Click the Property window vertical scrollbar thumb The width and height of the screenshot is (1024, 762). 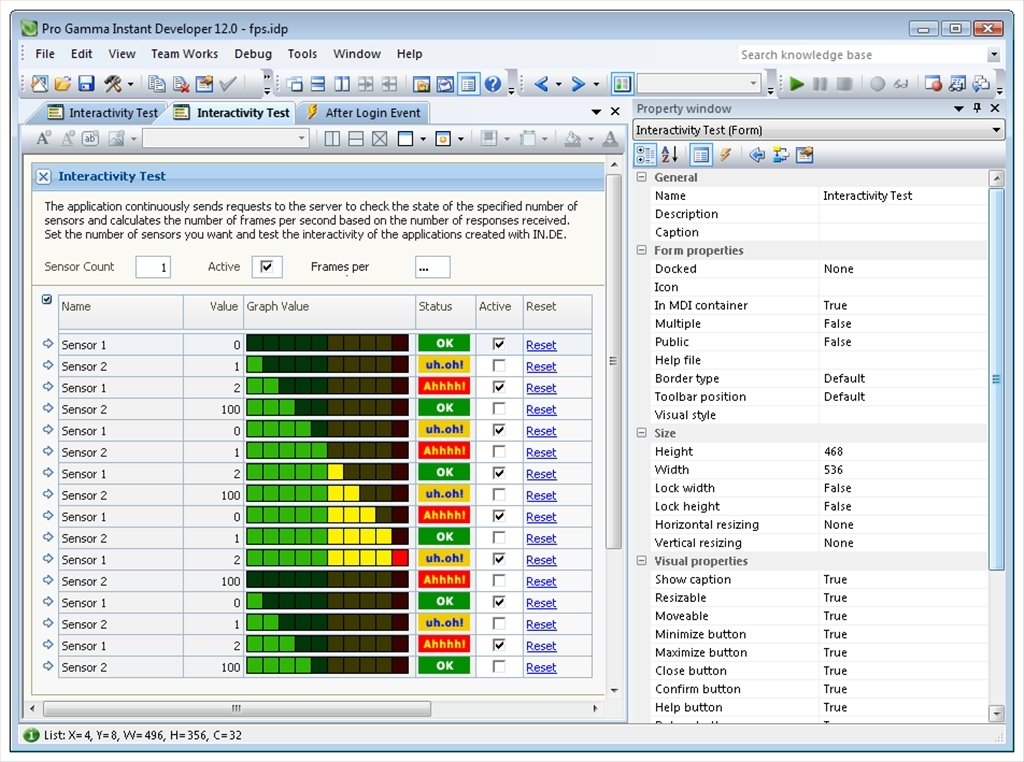coord(996,379)
